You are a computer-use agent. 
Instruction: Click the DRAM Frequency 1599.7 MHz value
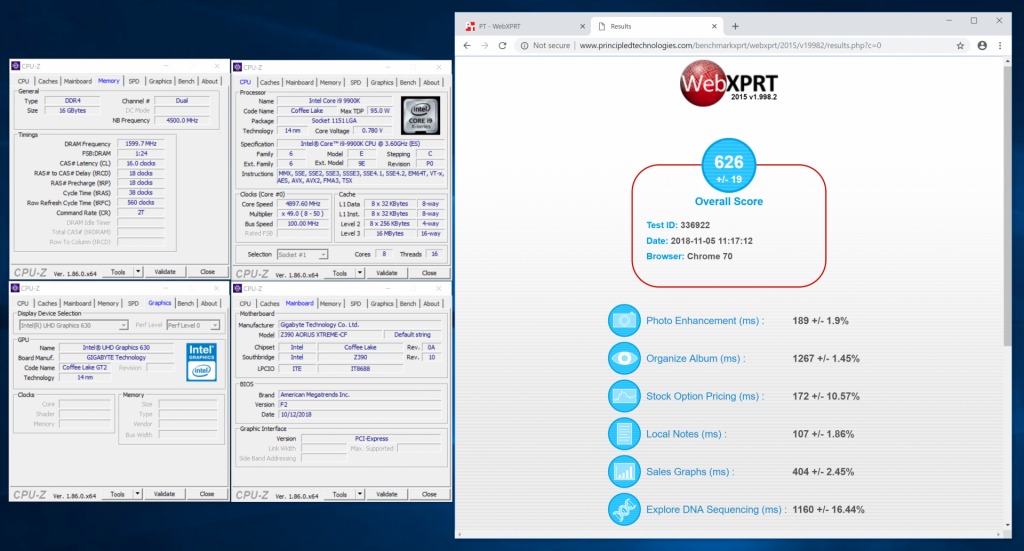click(140, 144)
